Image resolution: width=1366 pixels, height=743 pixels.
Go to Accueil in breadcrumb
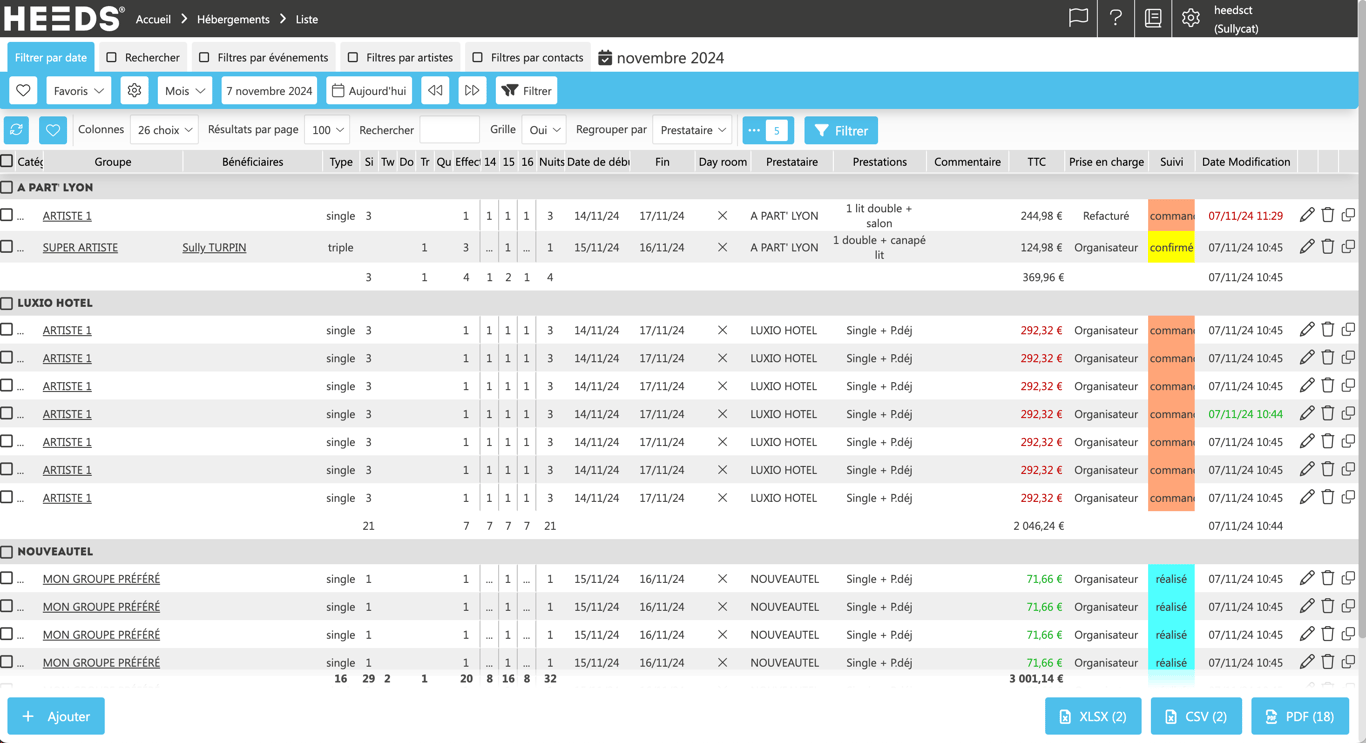[153, 19]
